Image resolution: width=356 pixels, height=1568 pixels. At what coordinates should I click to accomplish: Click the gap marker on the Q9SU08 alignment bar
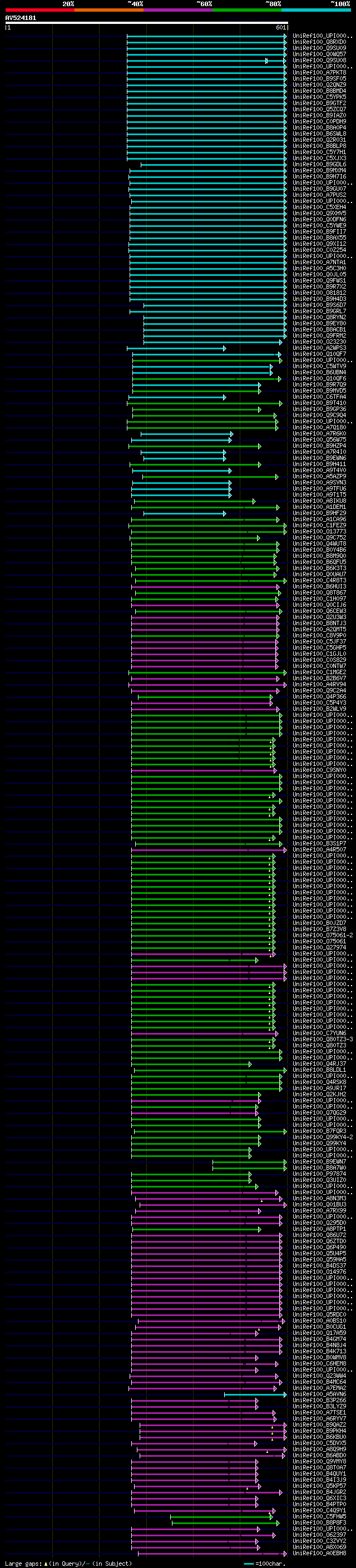click(266, 60)
